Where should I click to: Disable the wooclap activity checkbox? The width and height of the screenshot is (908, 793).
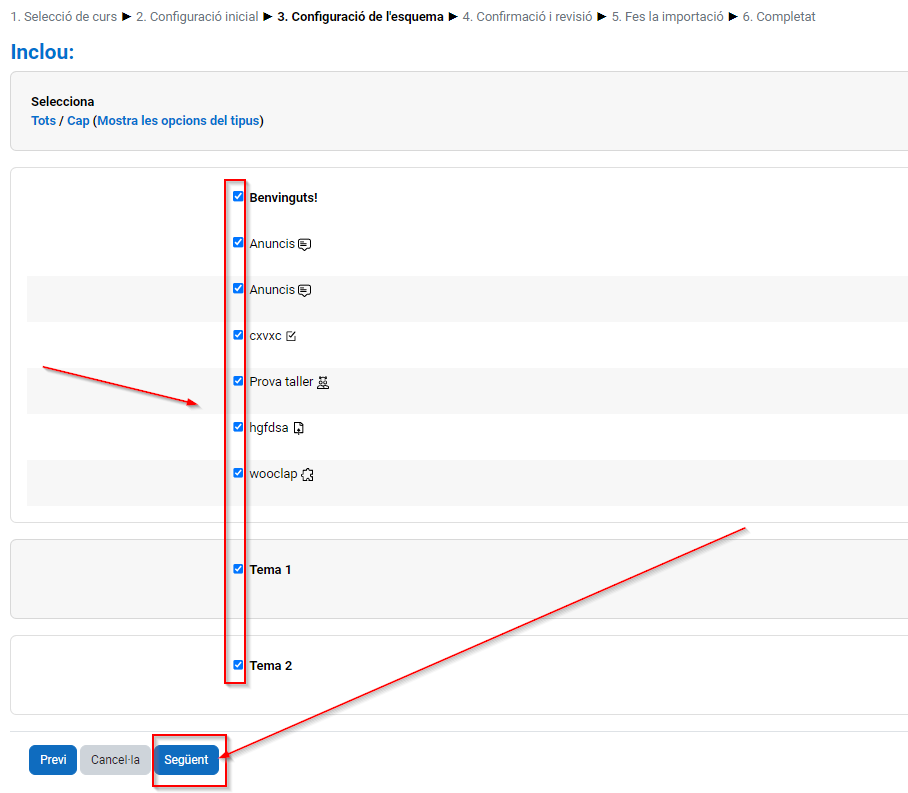238,473
